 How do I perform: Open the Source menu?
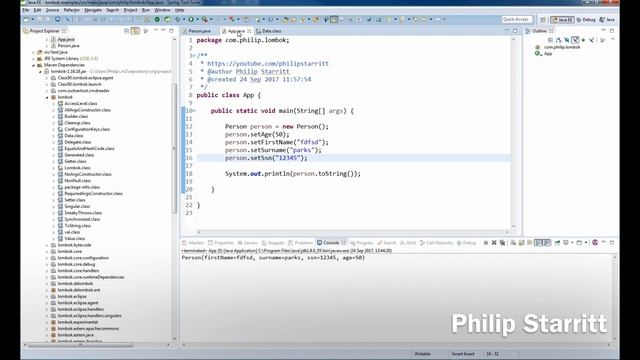52,10
